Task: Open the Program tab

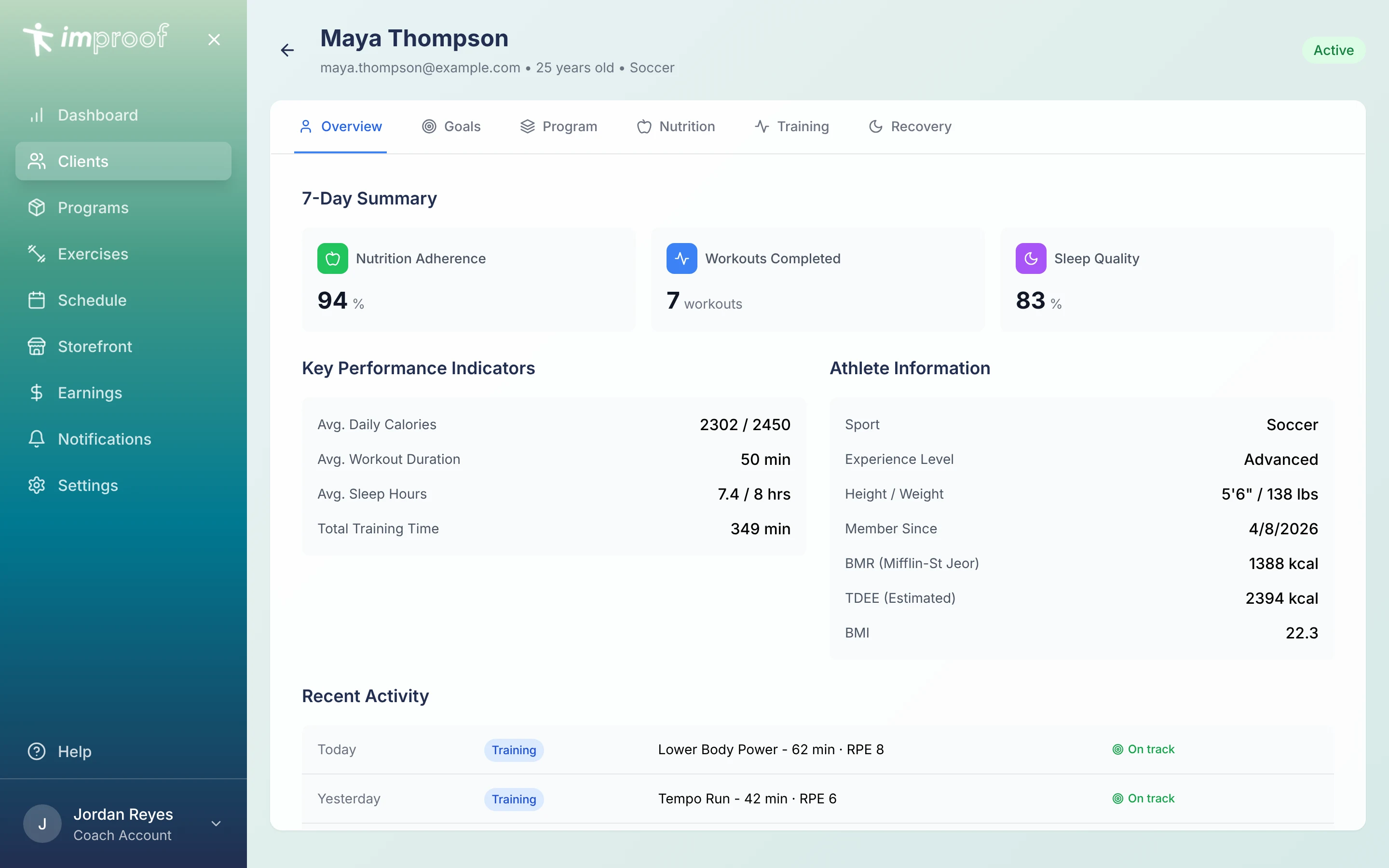Action: click(x=558, y=126)
